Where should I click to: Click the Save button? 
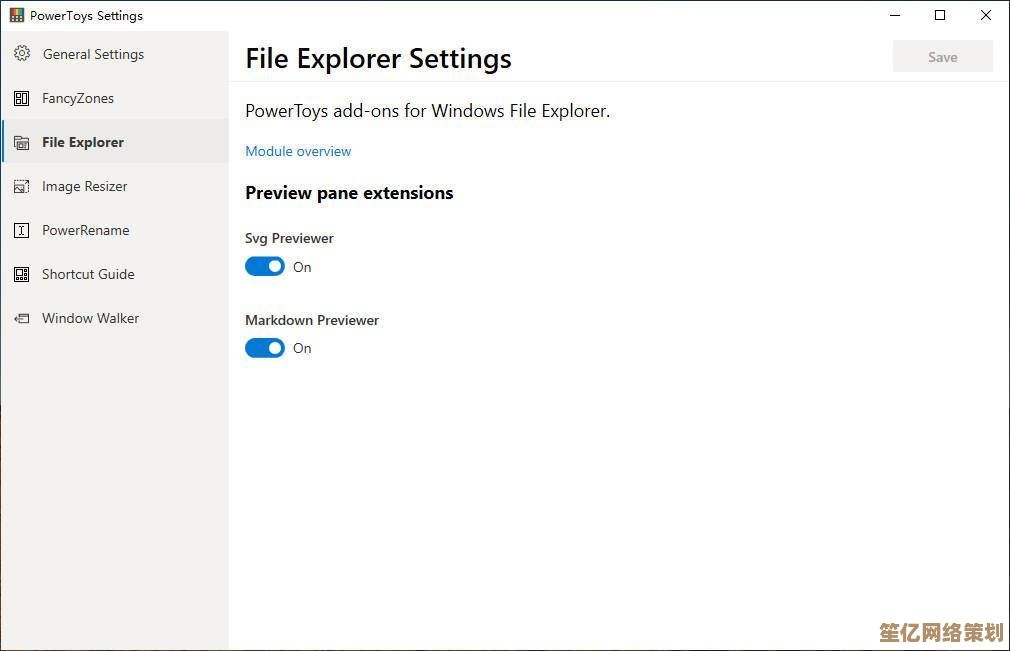[941, 56]
